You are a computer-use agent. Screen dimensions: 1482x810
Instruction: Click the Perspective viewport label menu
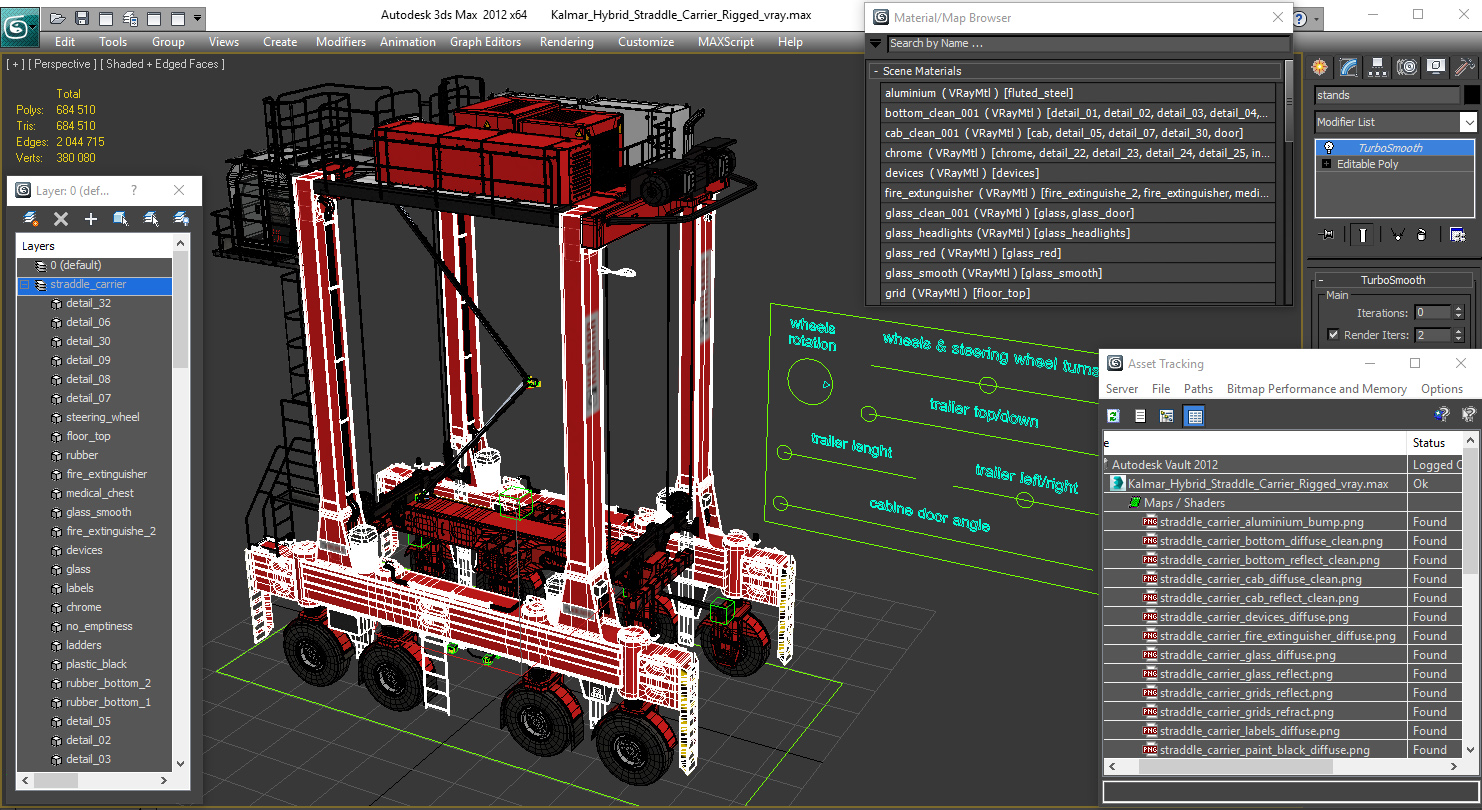pos(63,64)
